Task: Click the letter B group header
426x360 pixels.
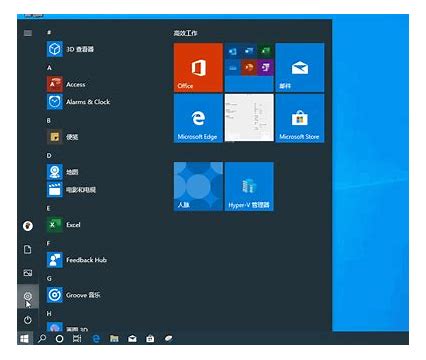Action: (x=49, y=120)
